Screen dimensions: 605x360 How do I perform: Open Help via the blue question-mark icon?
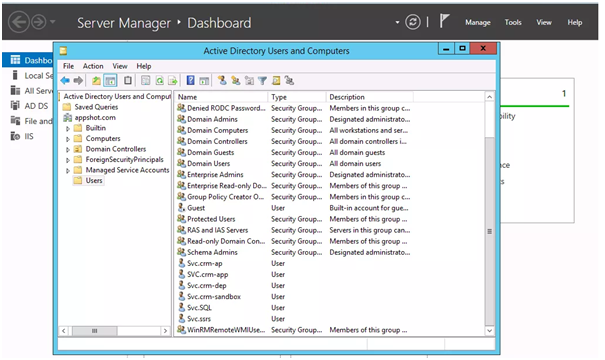coord(191,80)
